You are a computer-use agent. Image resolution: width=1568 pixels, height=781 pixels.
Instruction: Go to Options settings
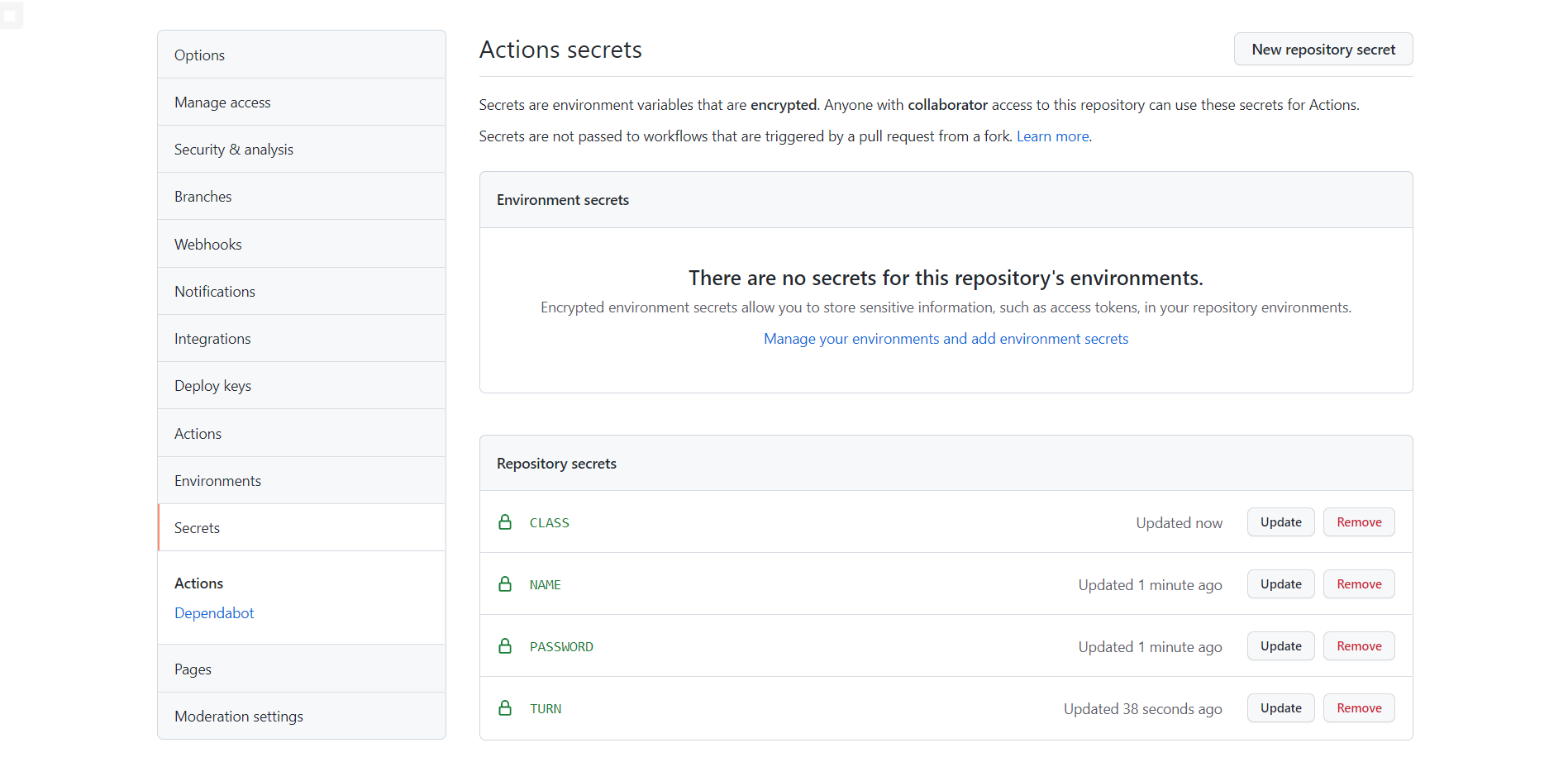199,55
